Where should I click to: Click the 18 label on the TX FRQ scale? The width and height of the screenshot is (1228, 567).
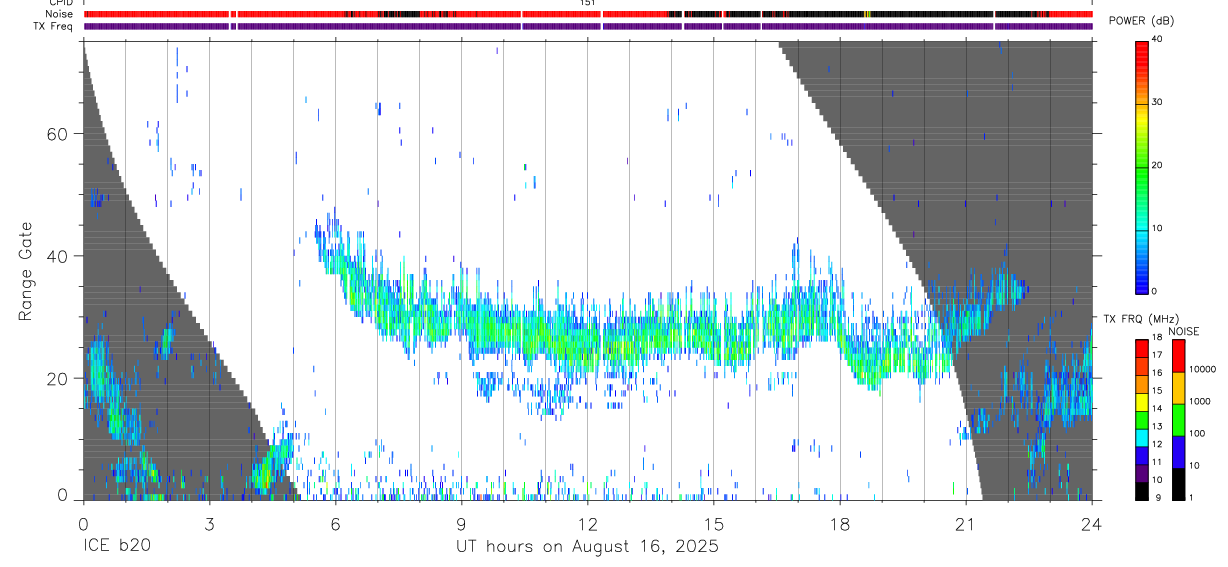click(x=1158, y=337)
